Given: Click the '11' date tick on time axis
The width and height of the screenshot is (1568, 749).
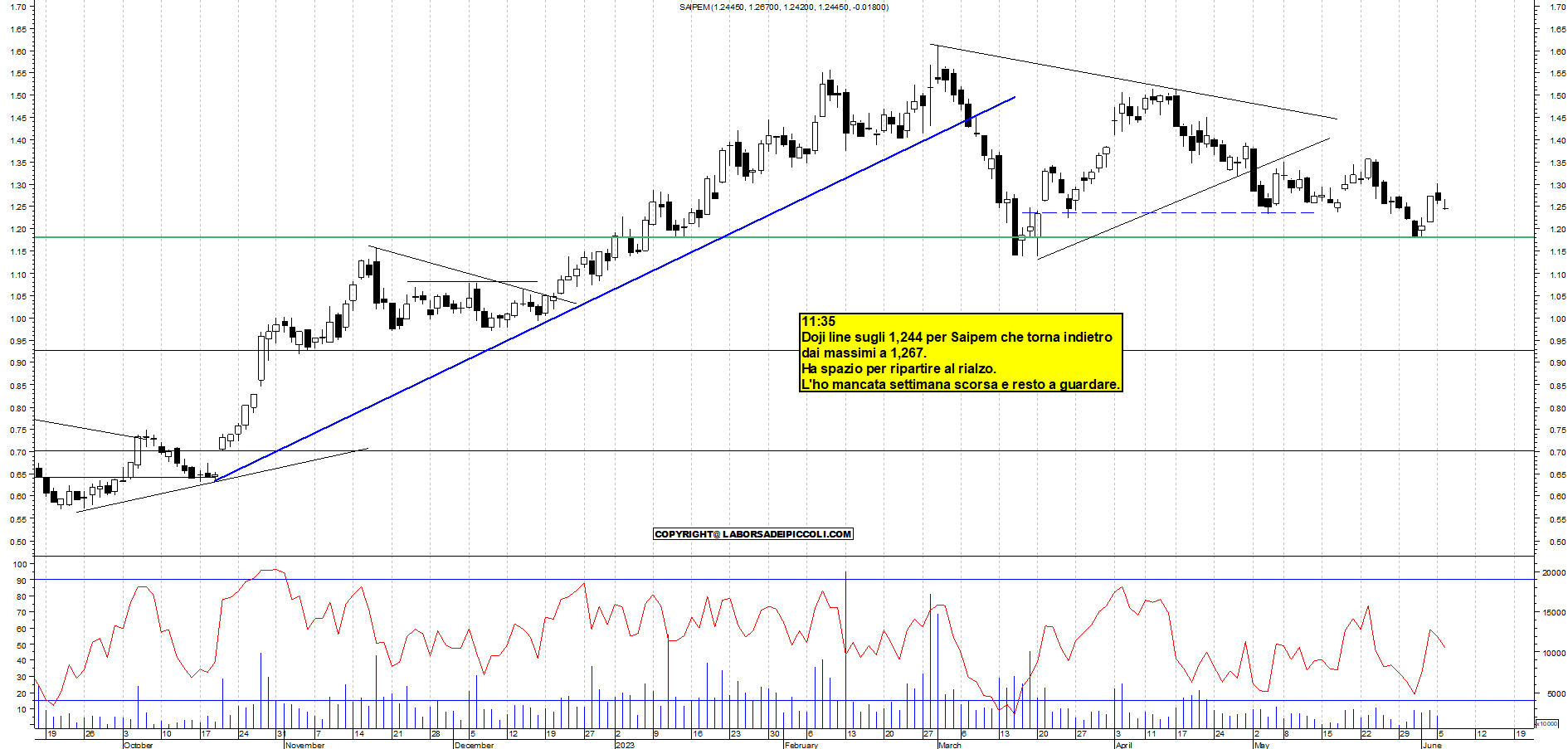Looking at the screenshot, I should click(x=1151, y=734).
